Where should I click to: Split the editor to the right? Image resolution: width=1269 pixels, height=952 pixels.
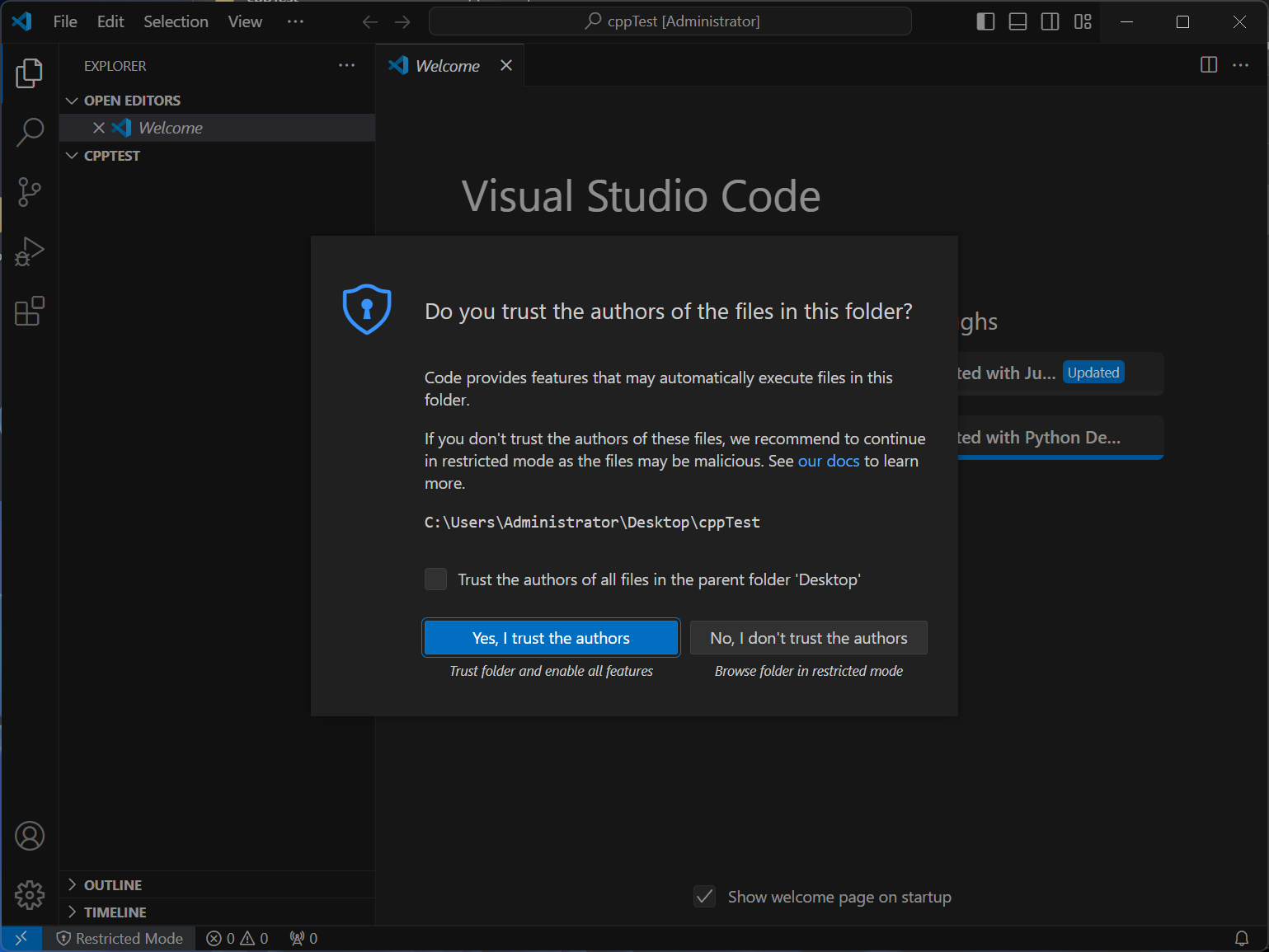1209,65
